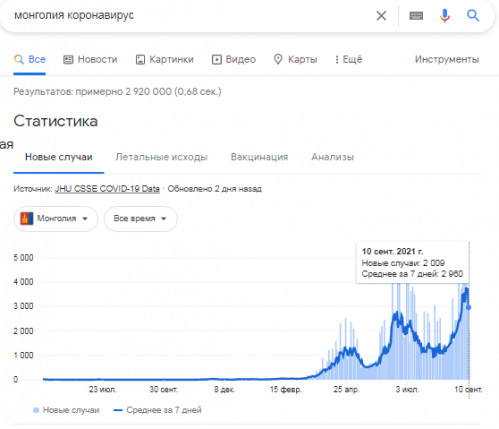Open the on-screen keyboard icon
The height and width of the screenshot is (429, 499).
click(x=416, y=15)
